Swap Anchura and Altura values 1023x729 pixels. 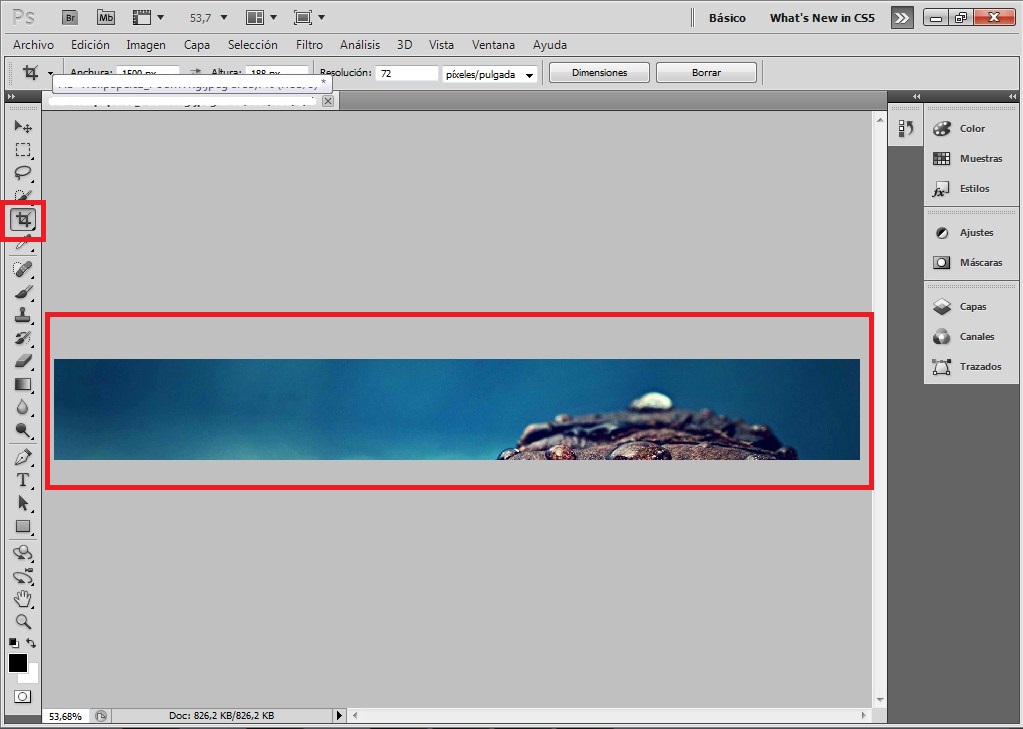[196, 73]
